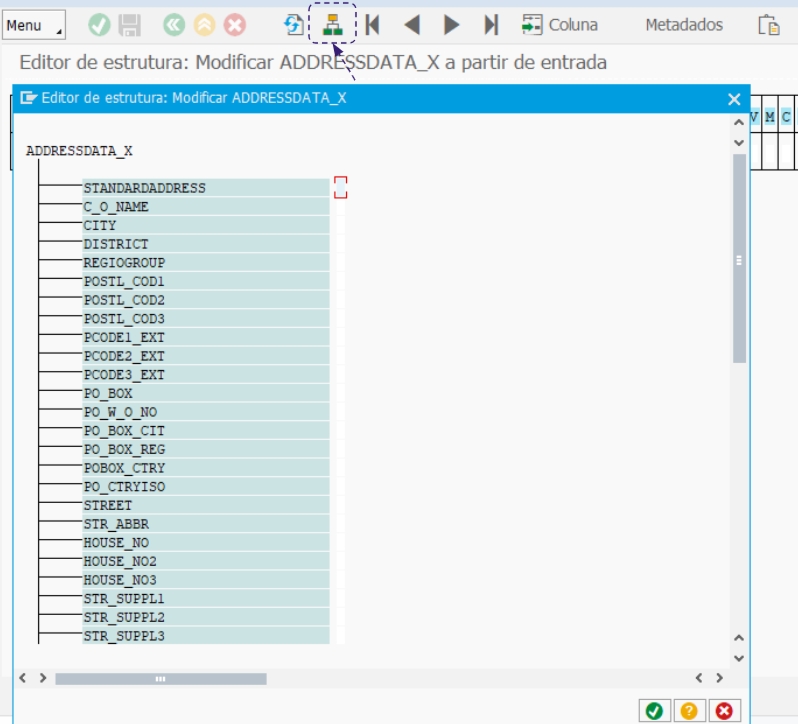This screenshot has width=798, height=724.
Task: Click the dialog's horizontal scrollbar thumb
Action: (160, 678)
